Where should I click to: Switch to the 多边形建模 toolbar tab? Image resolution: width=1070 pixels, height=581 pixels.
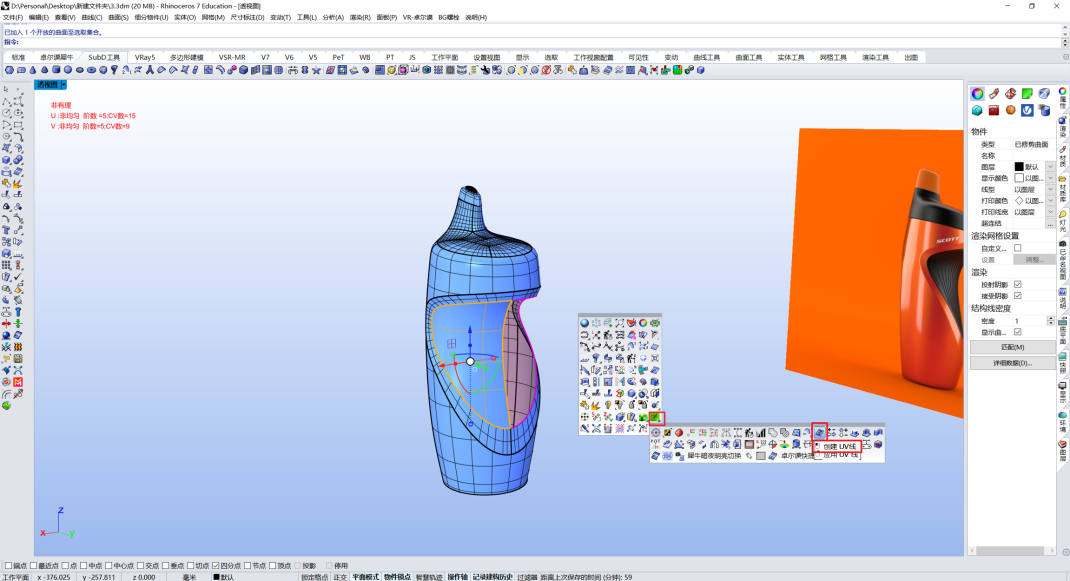pyautogui.click(x=187, y=57)
